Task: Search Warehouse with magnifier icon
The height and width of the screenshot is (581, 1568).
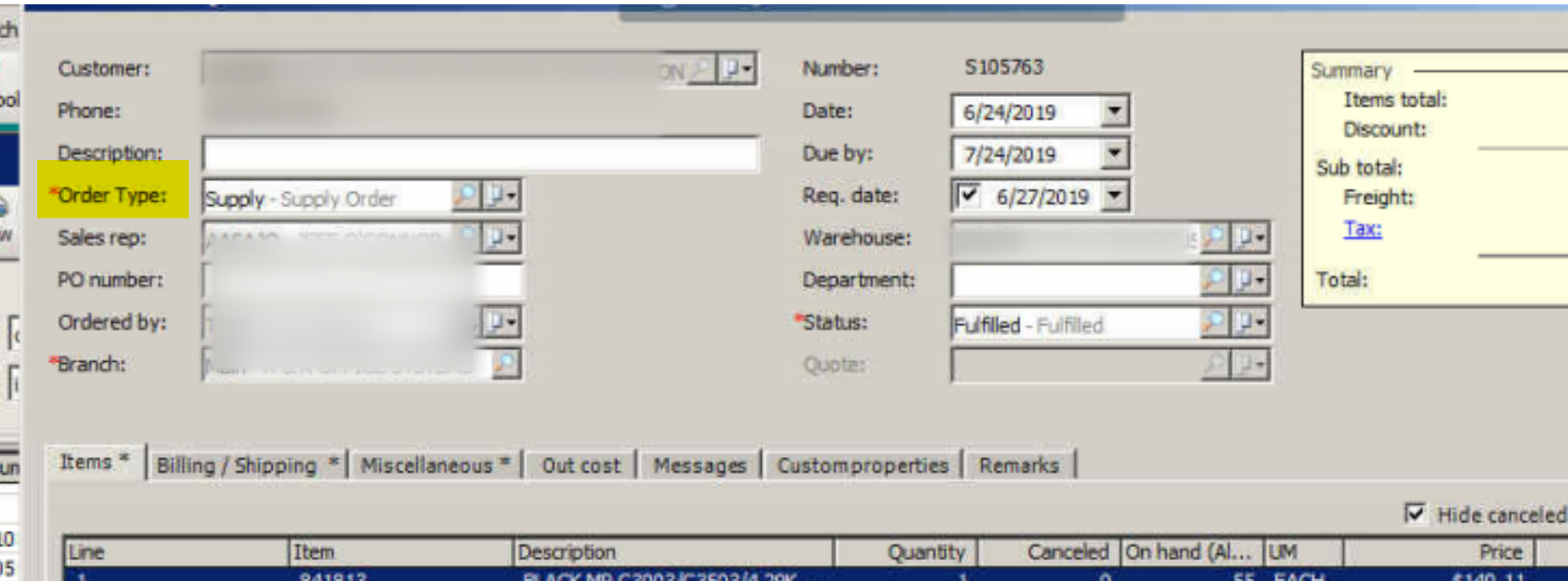Action: tap(1215, 236)
